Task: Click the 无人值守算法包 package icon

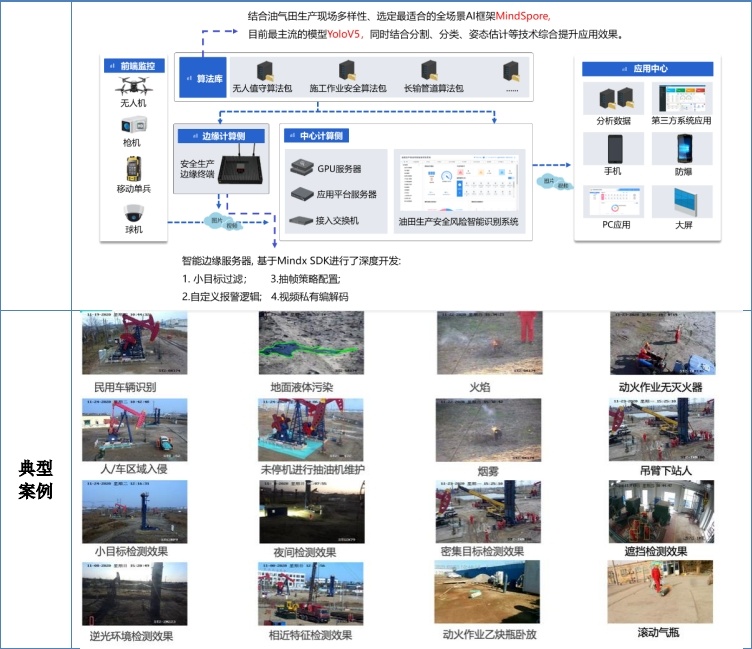Action: point(266,70)
